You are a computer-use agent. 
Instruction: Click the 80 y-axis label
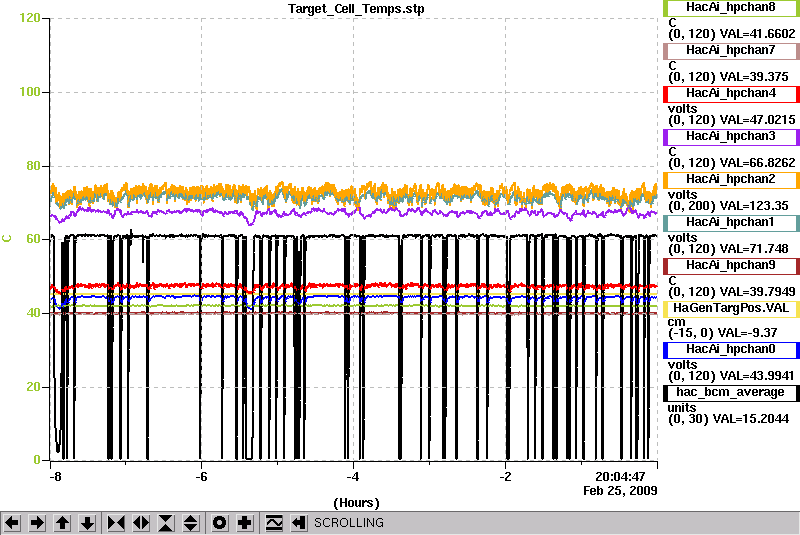33,166
